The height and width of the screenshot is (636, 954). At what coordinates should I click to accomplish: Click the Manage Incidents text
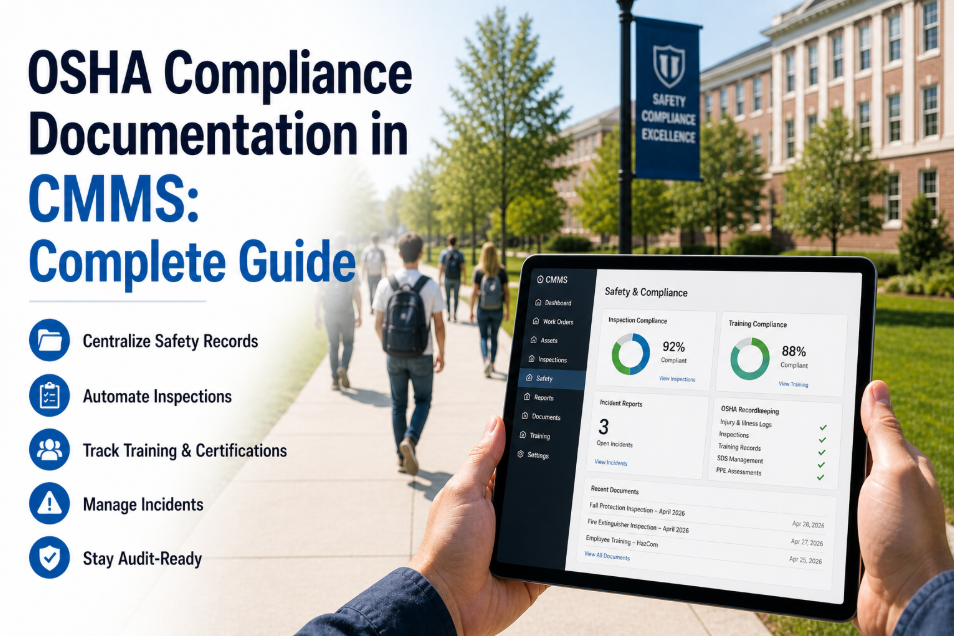143,504
